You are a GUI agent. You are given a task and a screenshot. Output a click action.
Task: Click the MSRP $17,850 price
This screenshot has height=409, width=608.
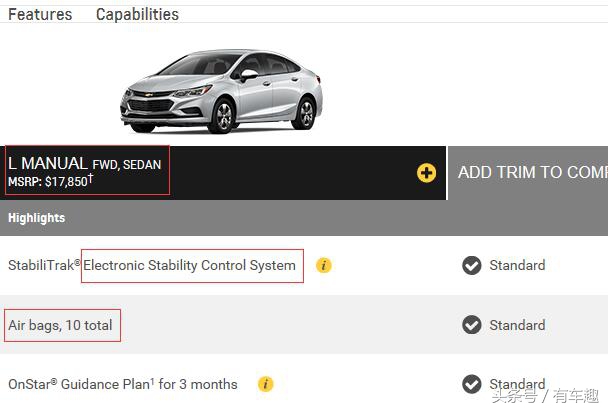(48, 182)
